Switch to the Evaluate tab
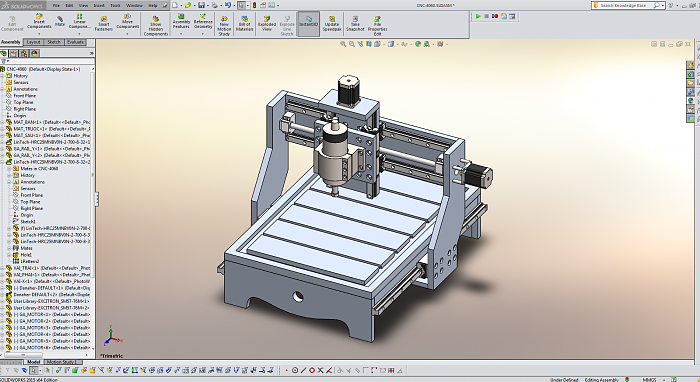700x382 pixels. 75,42
